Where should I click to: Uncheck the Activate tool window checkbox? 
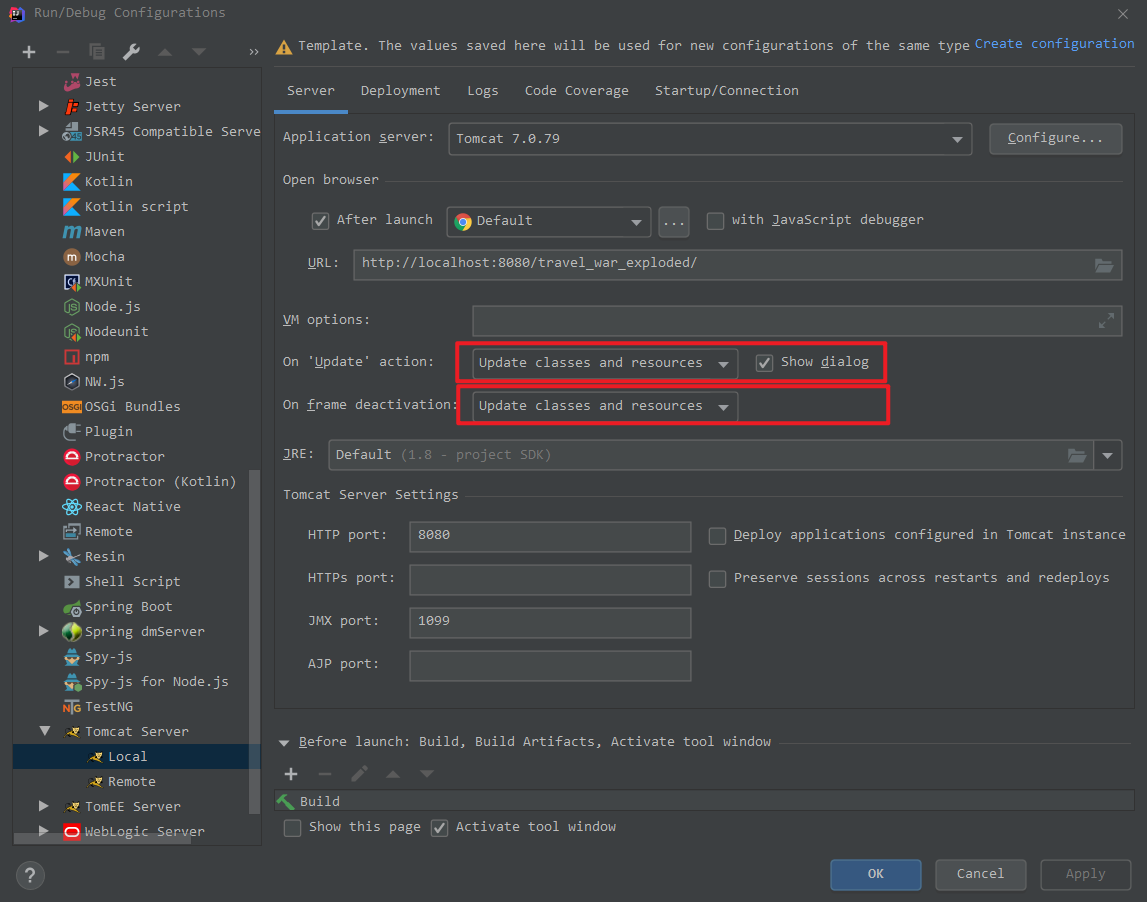(440, 828)
